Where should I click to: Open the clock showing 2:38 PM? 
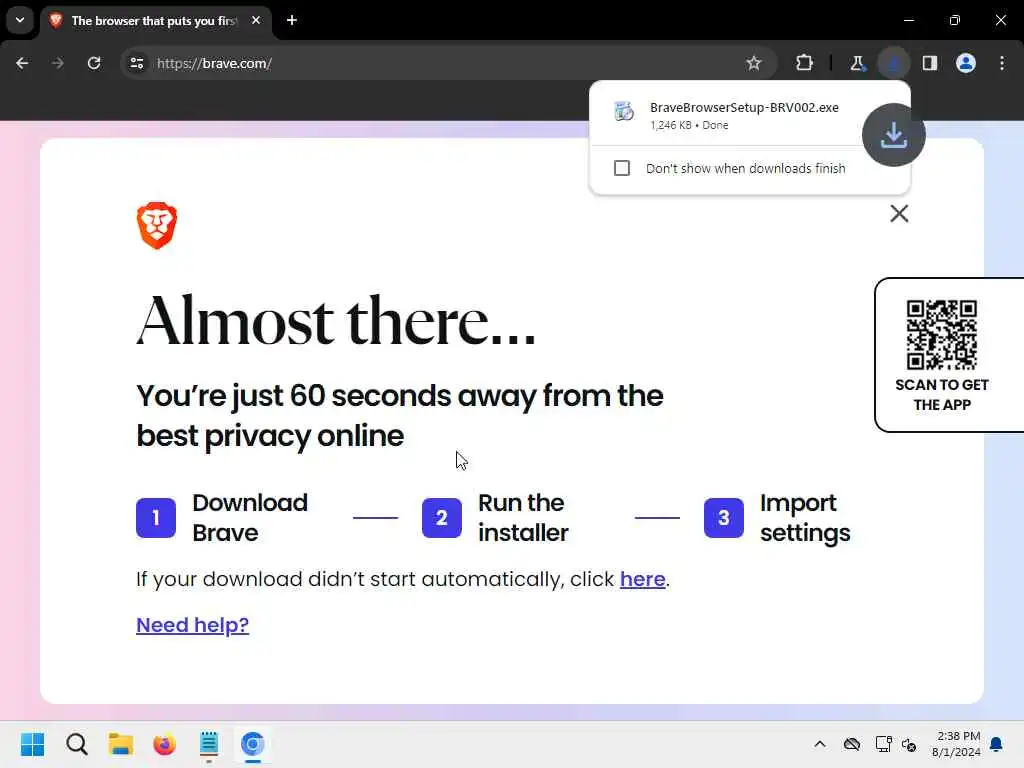[x=956, y=744]
